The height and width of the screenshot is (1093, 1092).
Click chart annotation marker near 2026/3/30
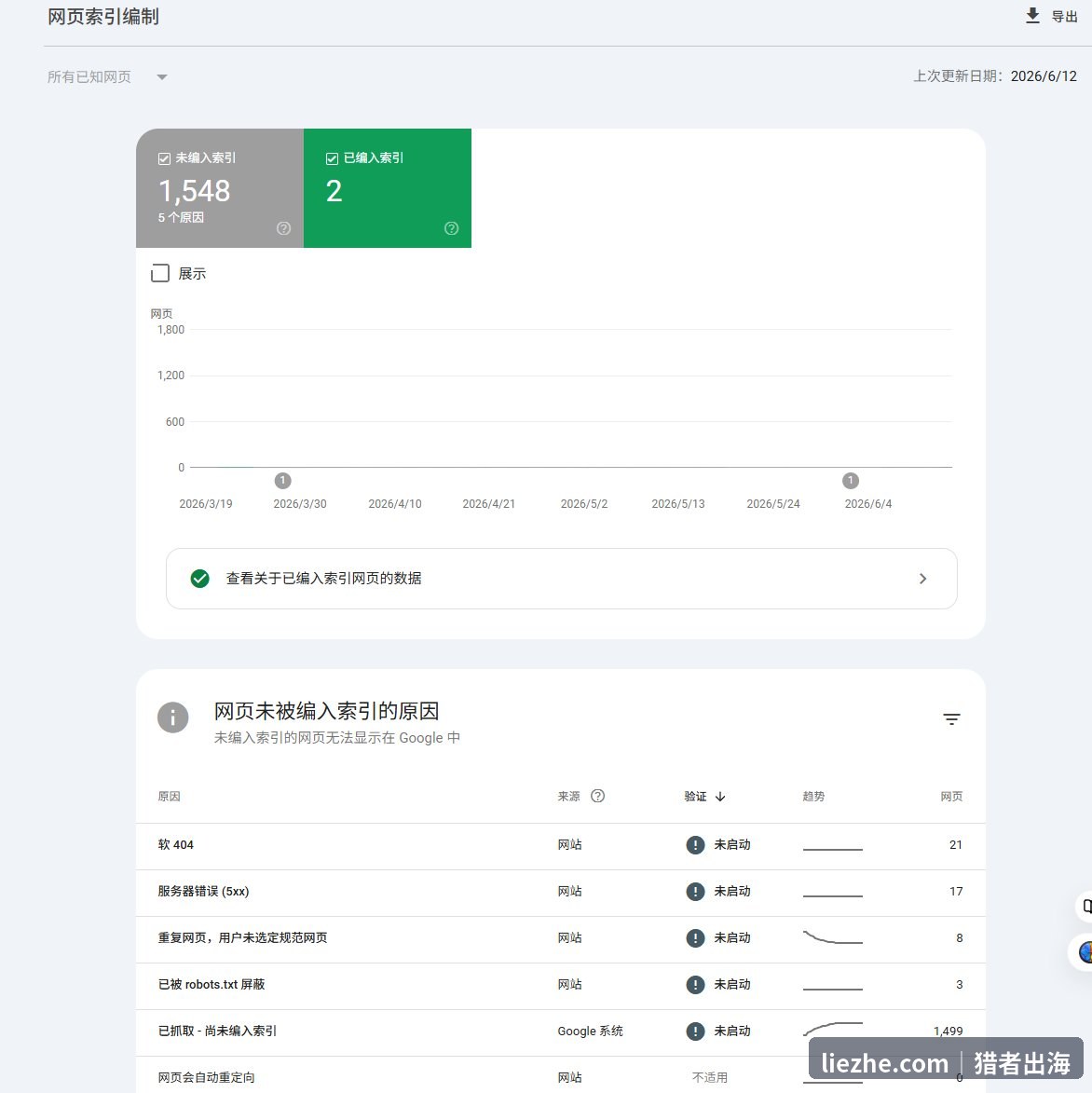click(x=282, y=480)
